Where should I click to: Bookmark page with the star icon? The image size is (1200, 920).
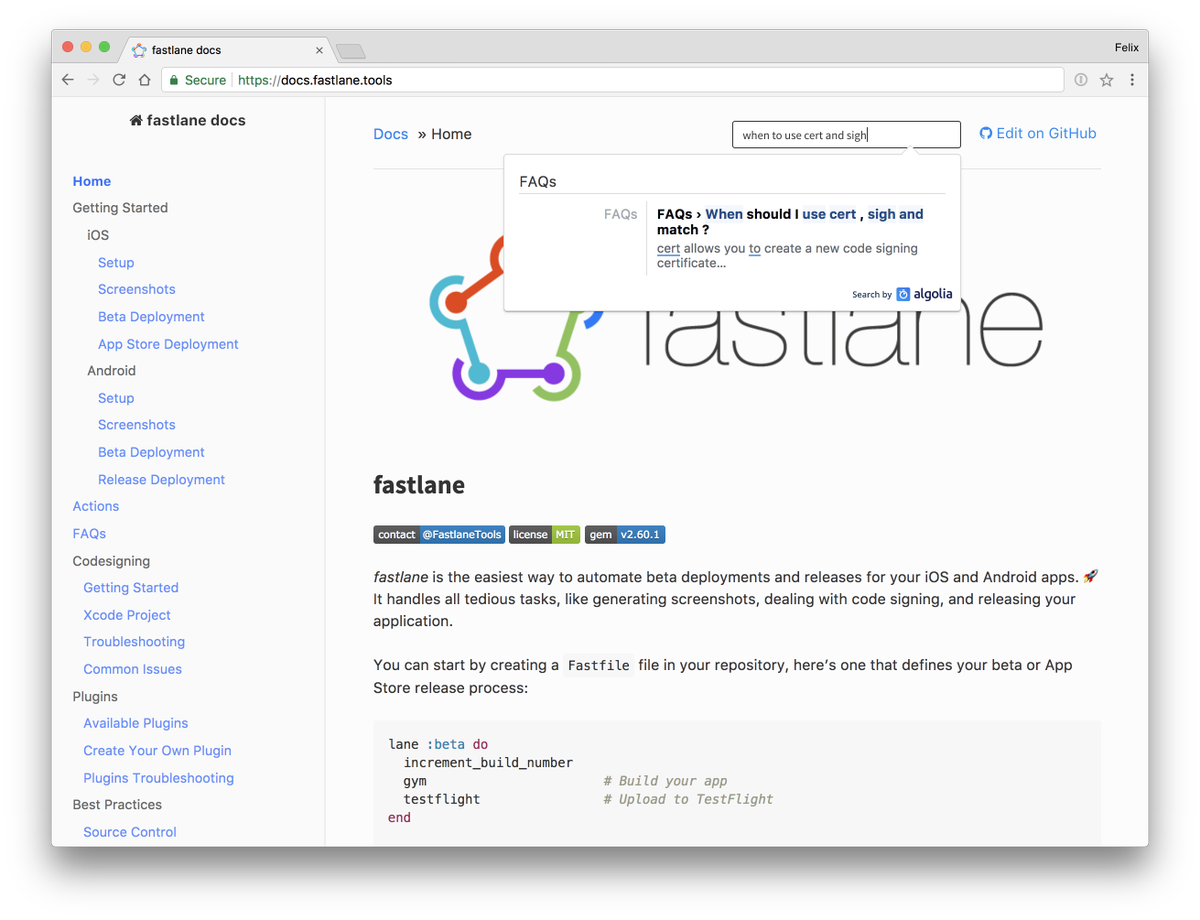point(1107,80)
